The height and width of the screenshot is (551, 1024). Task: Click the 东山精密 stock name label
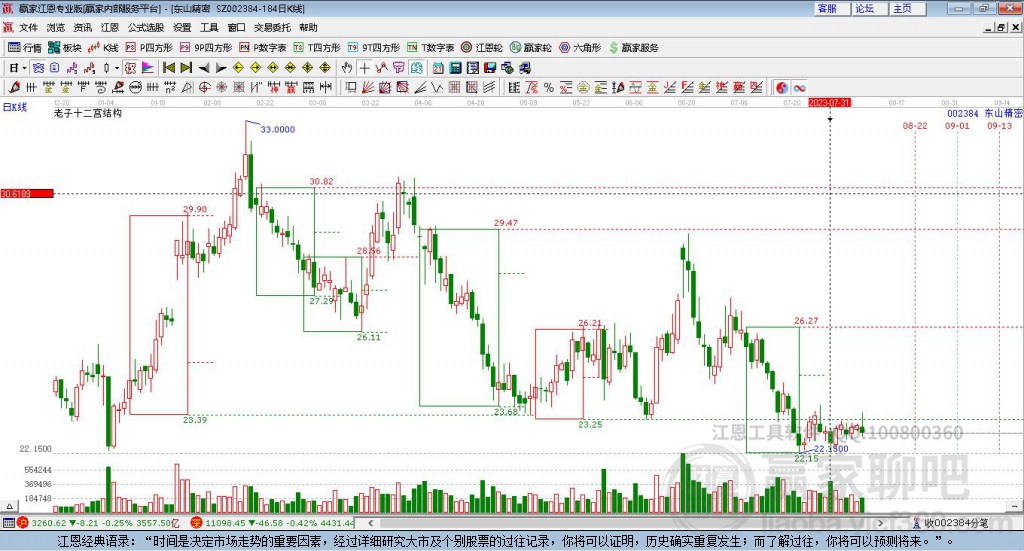(x=1003, y=114)
